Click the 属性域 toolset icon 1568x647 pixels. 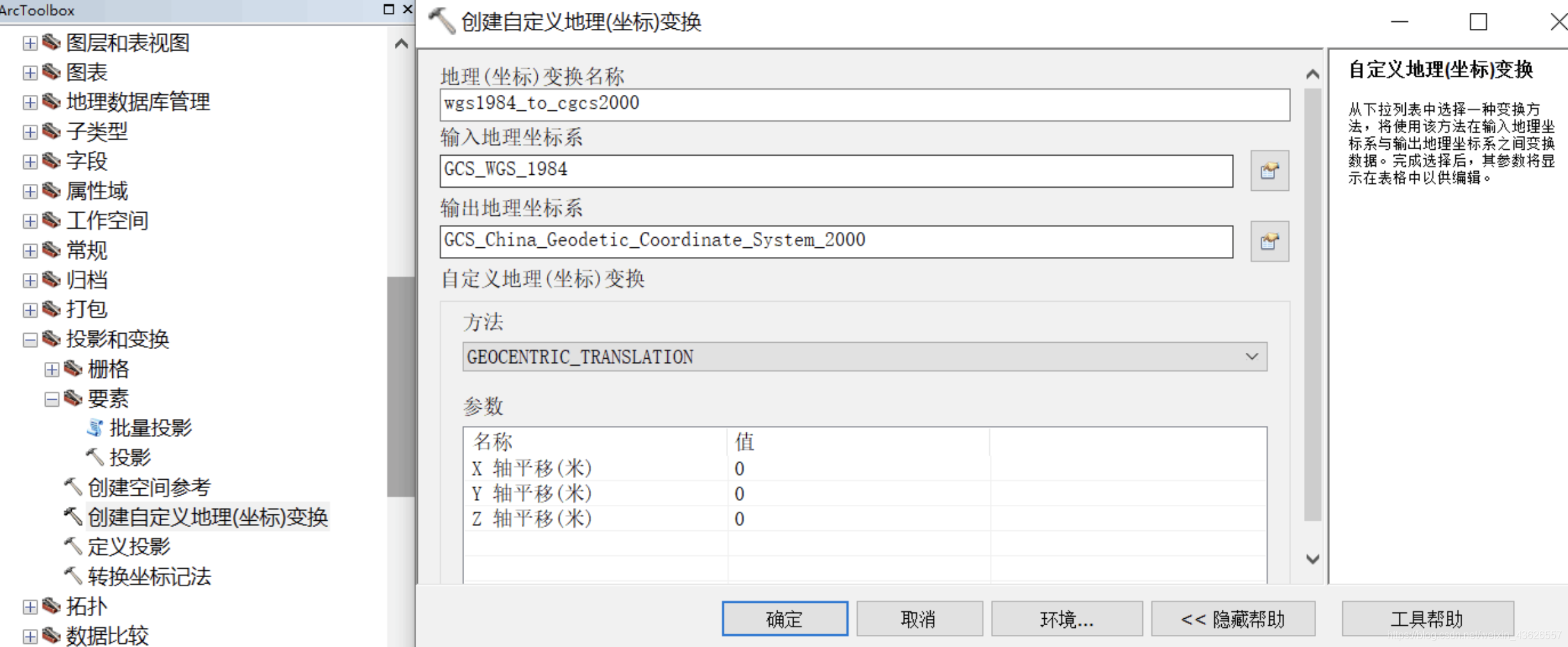pyautogui.click(x=51, y=190)
